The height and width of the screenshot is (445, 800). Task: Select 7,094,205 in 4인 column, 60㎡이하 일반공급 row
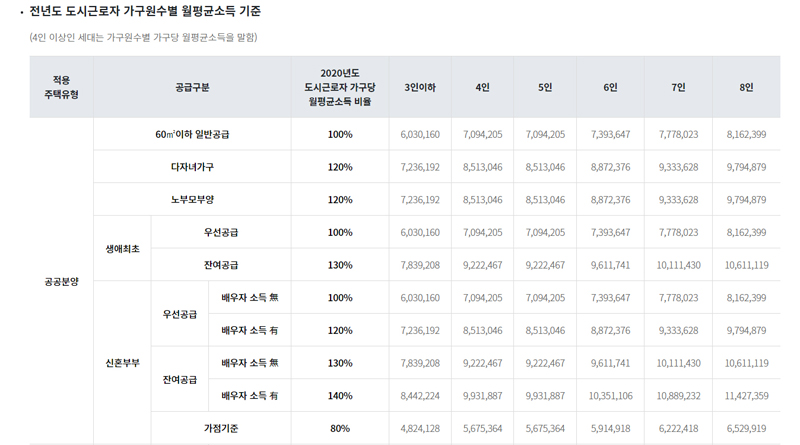(x=483, y=134)
